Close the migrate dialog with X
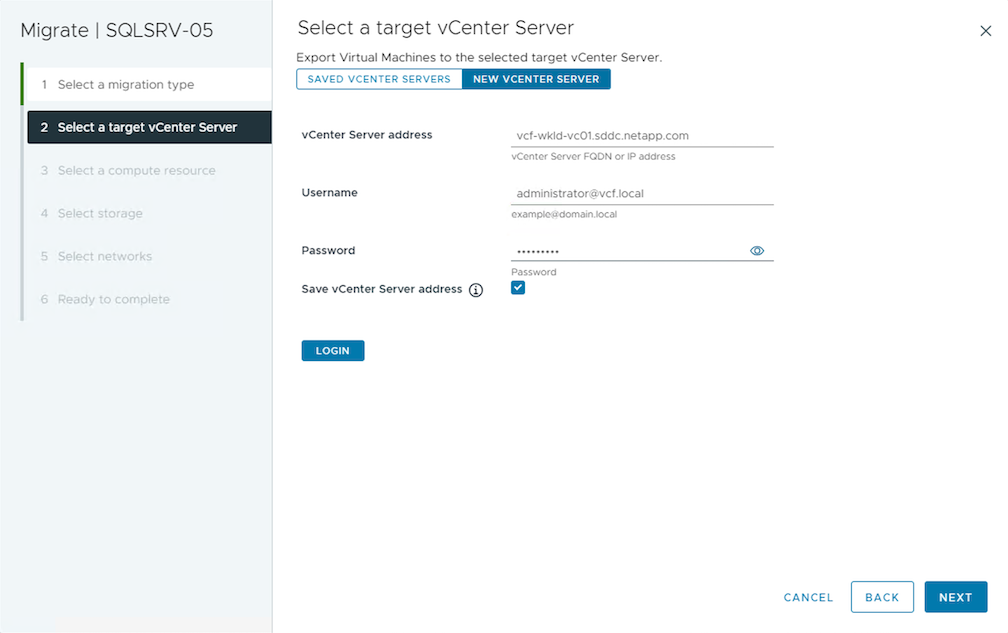This screenshot has height=633, width=1008. 985,31
